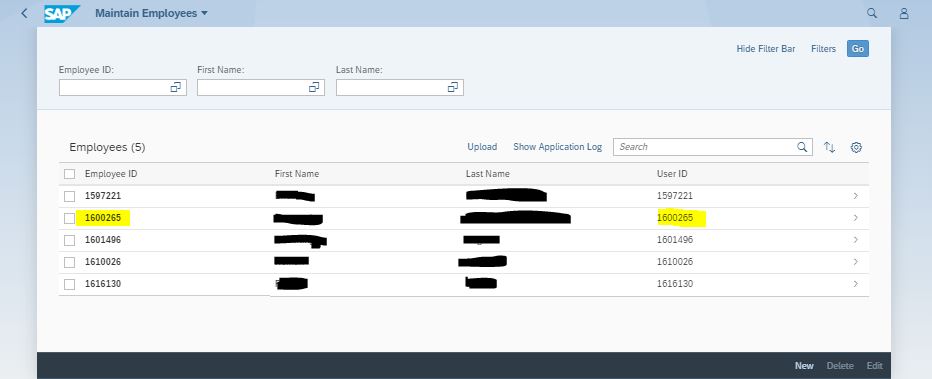
Task: Open value help for Employee ID filter
Action: coord(175,87)
